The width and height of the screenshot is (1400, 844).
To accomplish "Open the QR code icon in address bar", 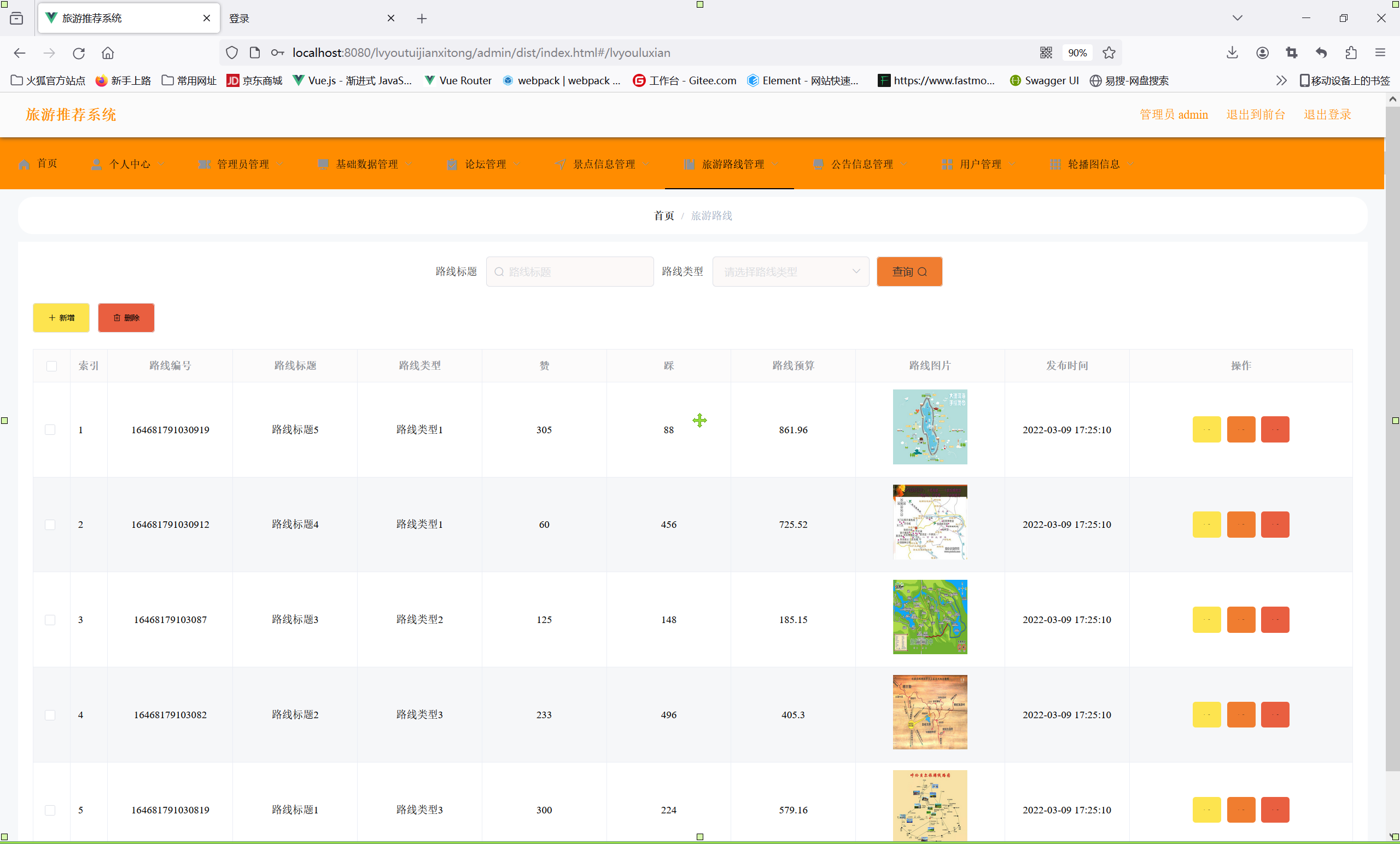I will click(1046, 53).
